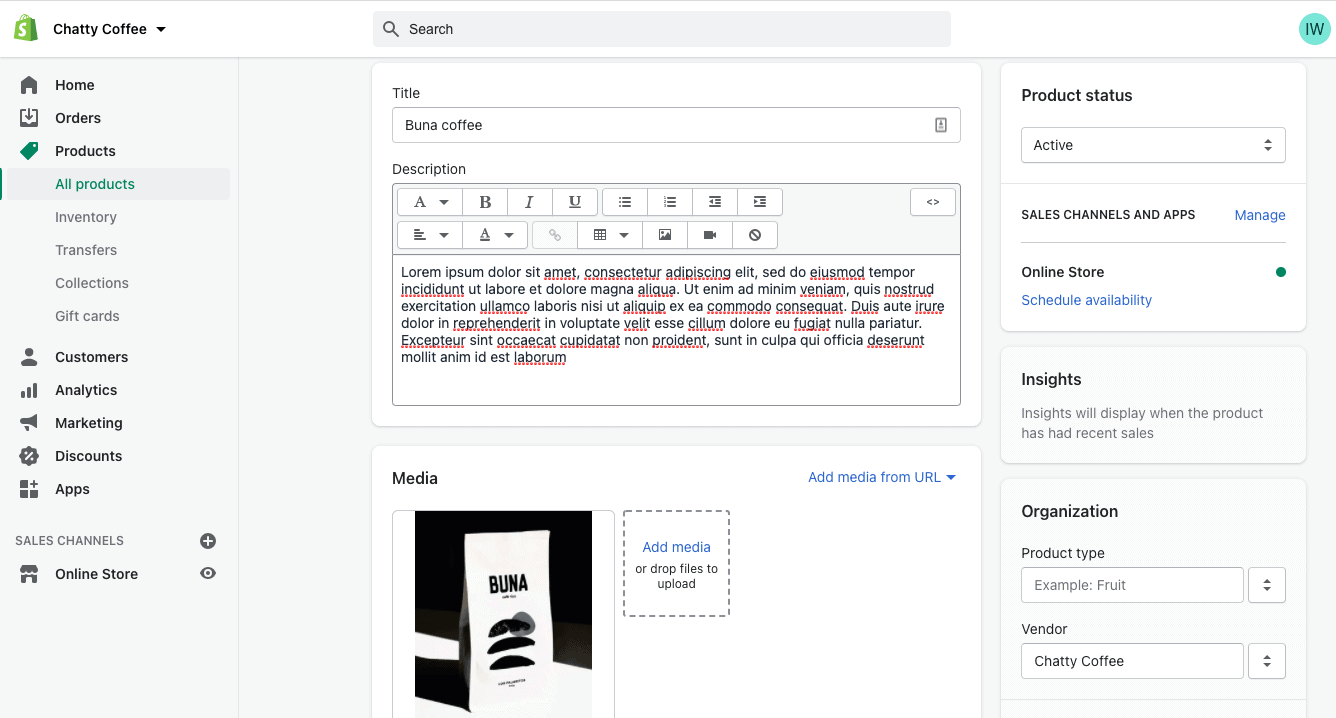1336x718 pixels.
Task: Click the Organization heading
Action: [1069, 511]
